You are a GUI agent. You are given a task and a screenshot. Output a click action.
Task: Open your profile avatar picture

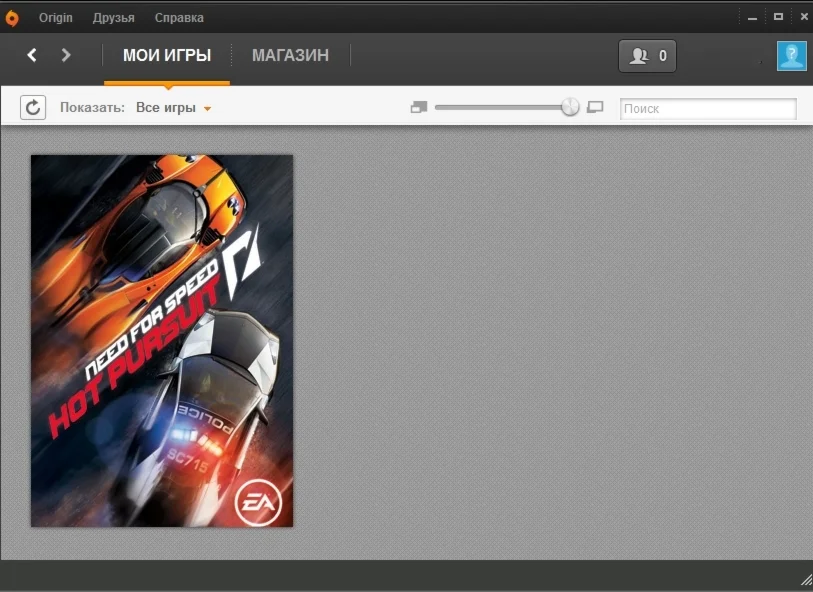click(791, 56)
